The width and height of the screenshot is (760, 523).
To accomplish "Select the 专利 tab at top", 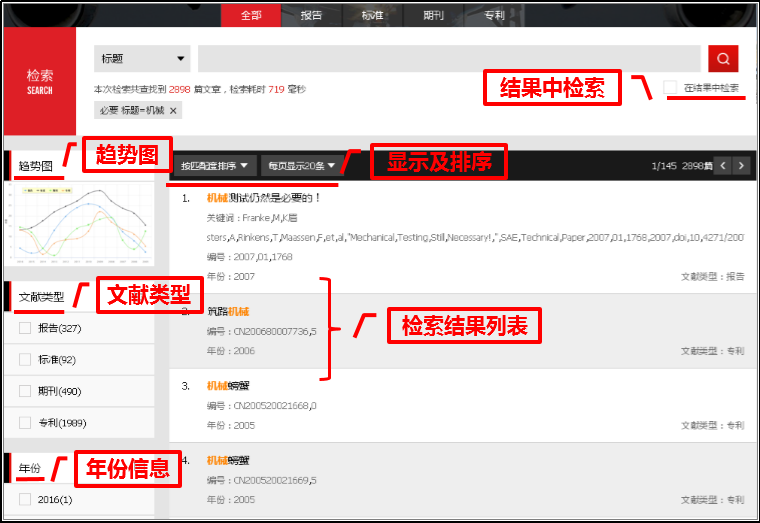I will coord(494,15).
